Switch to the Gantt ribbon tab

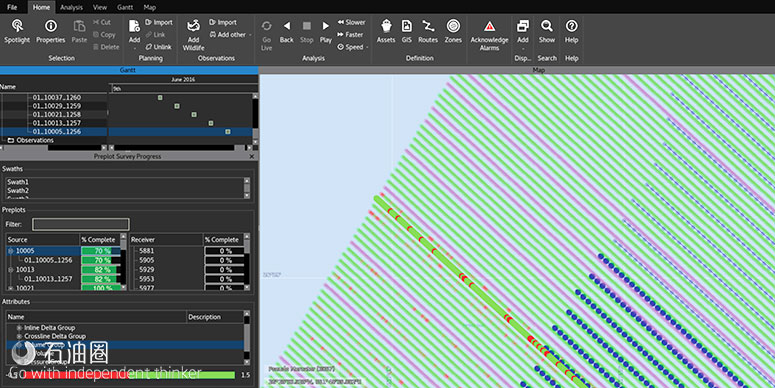click(x=126, y=7)
